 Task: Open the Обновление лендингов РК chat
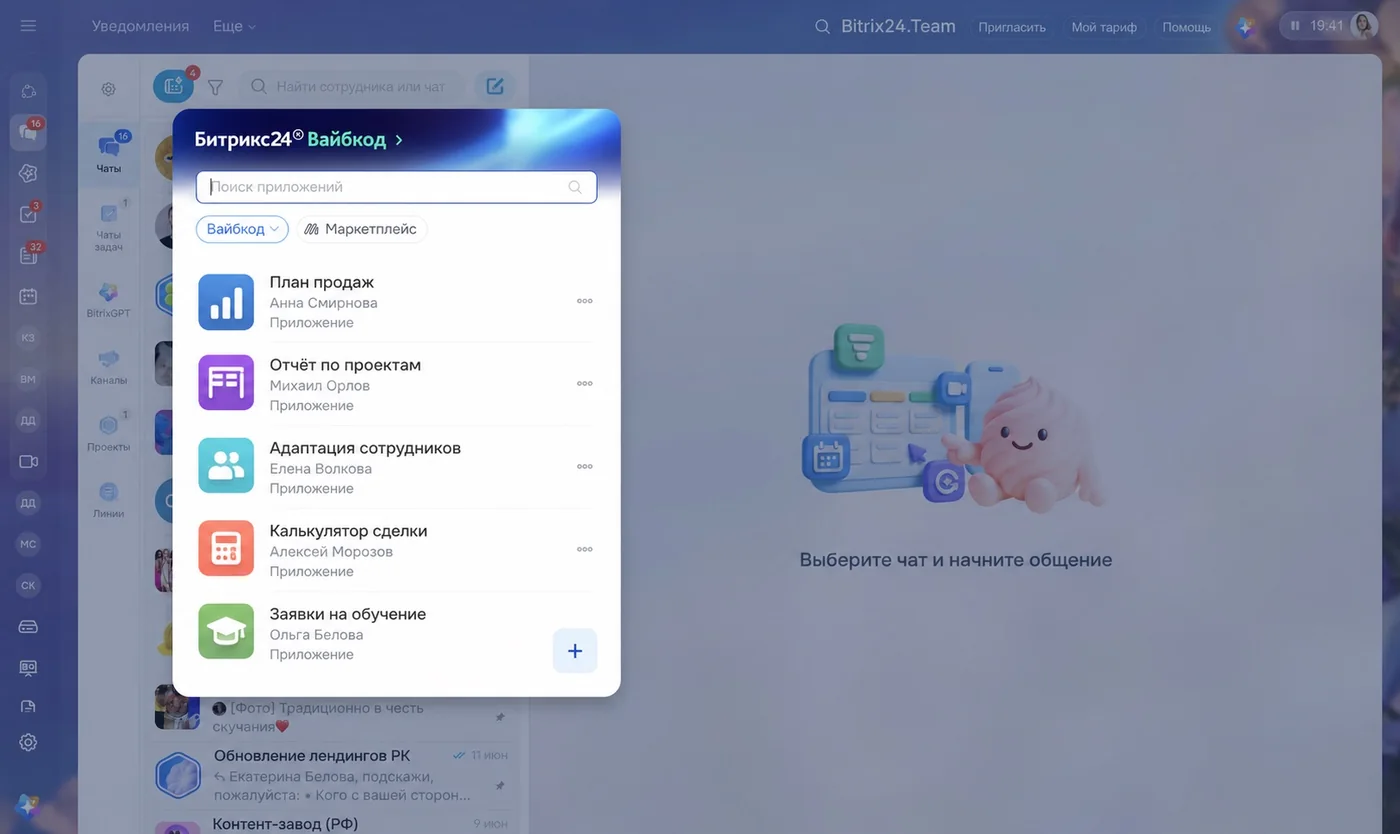334,776
